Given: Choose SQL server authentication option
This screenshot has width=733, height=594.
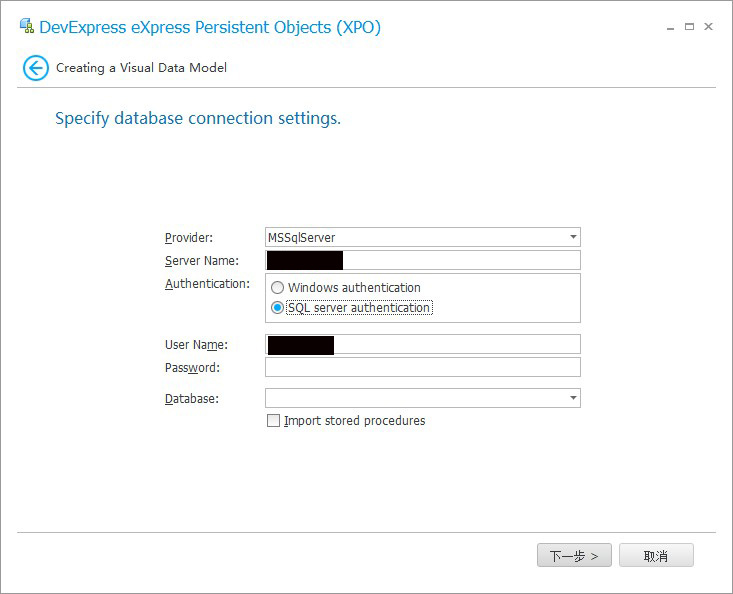Looking at the screenshot, I should point(278,308).
